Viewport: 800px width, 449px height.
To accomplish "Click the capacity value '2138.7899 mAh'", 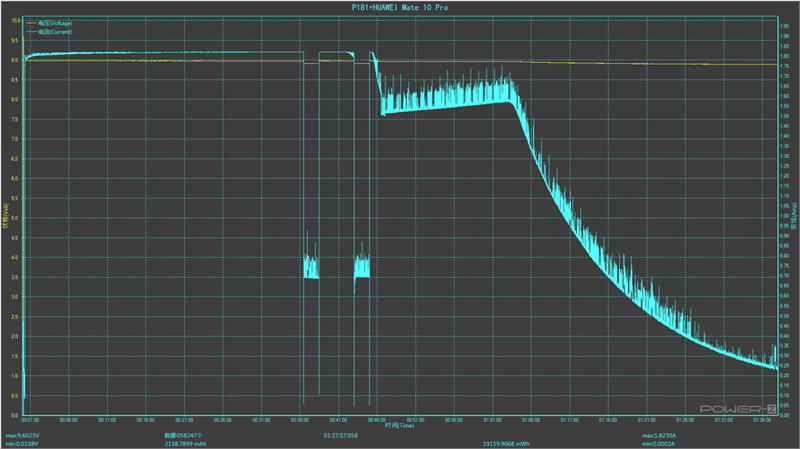I will tap(186, 444).
